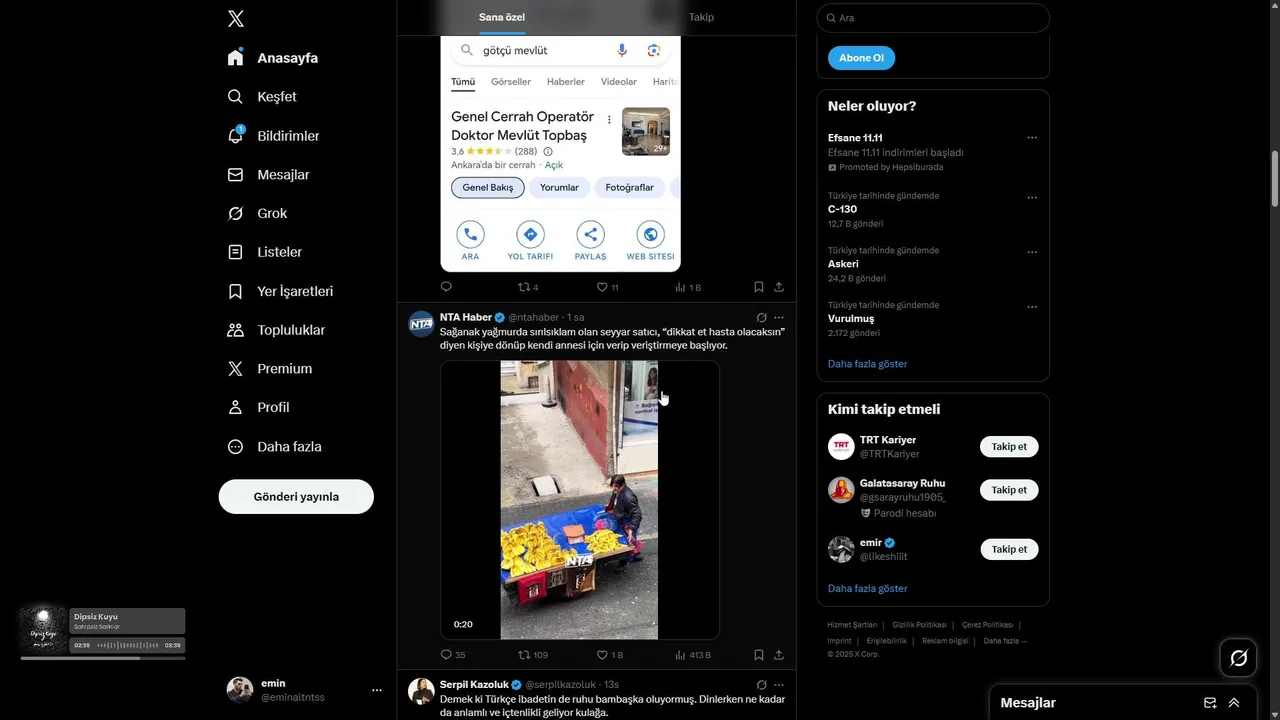Bookmark the NTA Haber post

(759, 655)
